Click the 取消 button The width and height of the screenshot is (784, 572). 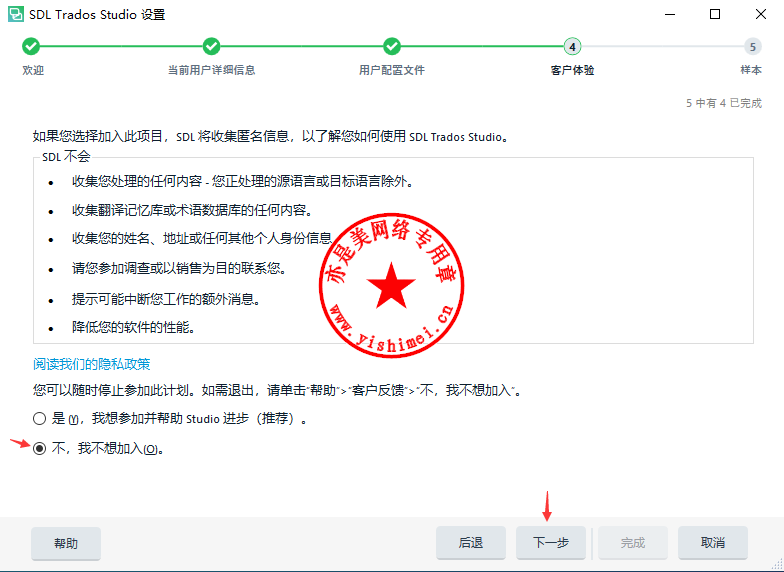712,543
